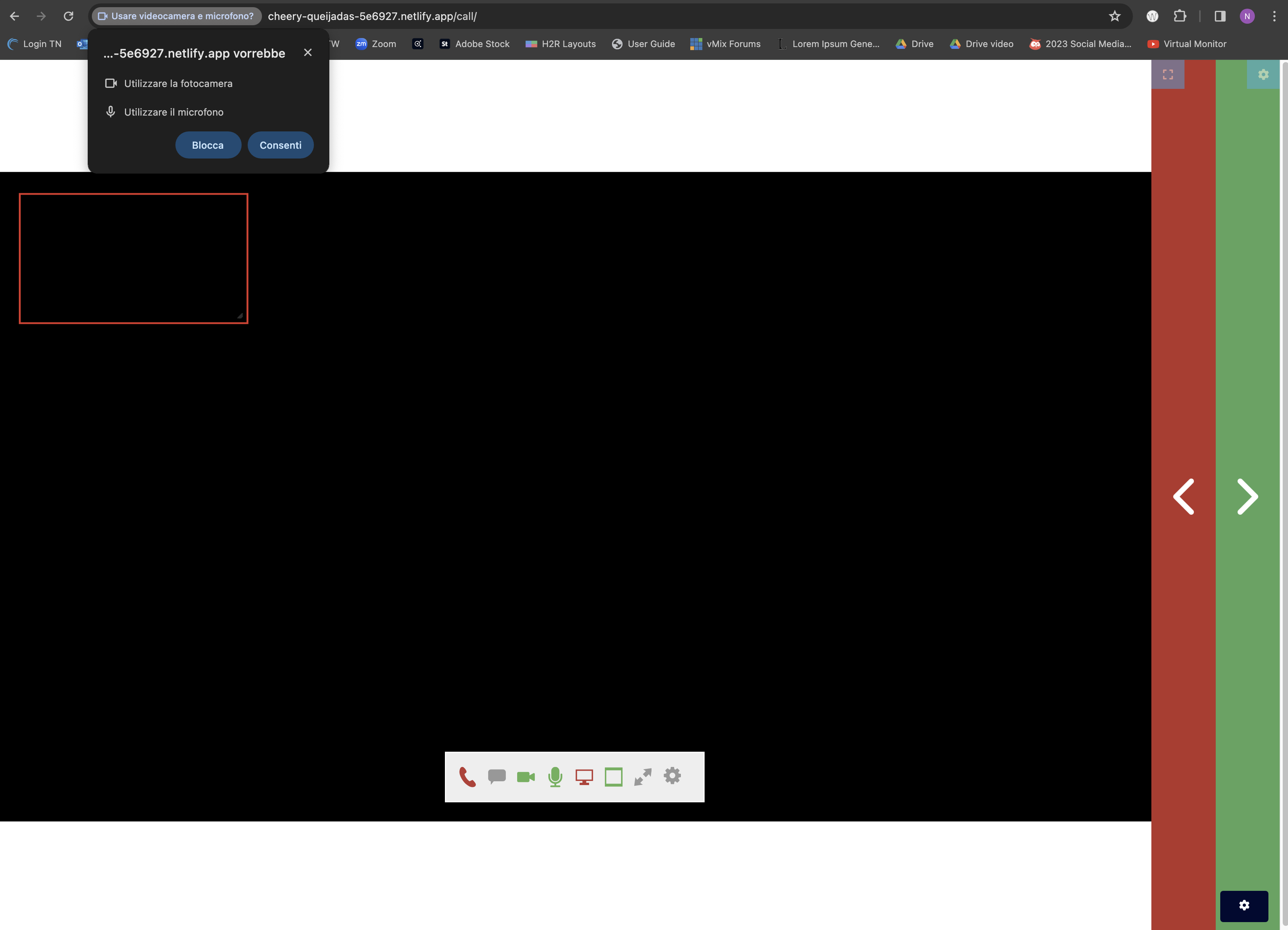Go back with the browser back arrow
The height and width of the screenshot is (930, 1288).
pyautogui.click(x=15, y=16)
